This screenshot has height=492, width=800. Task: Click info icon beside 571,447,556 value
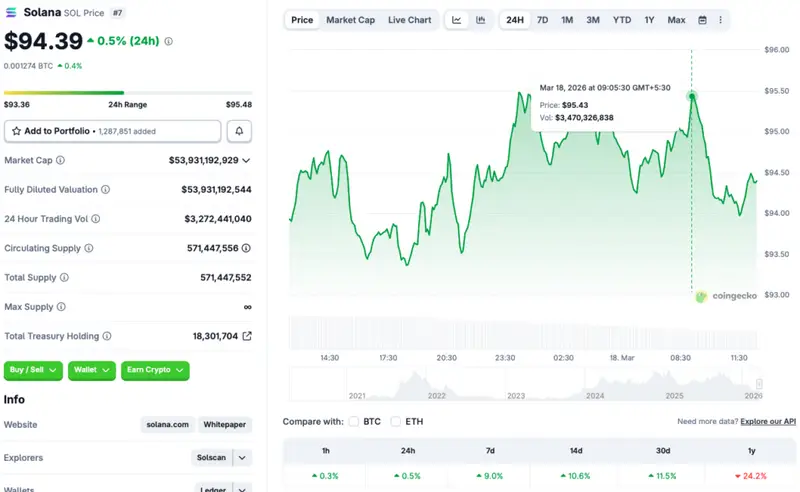[x=246, y=248]
